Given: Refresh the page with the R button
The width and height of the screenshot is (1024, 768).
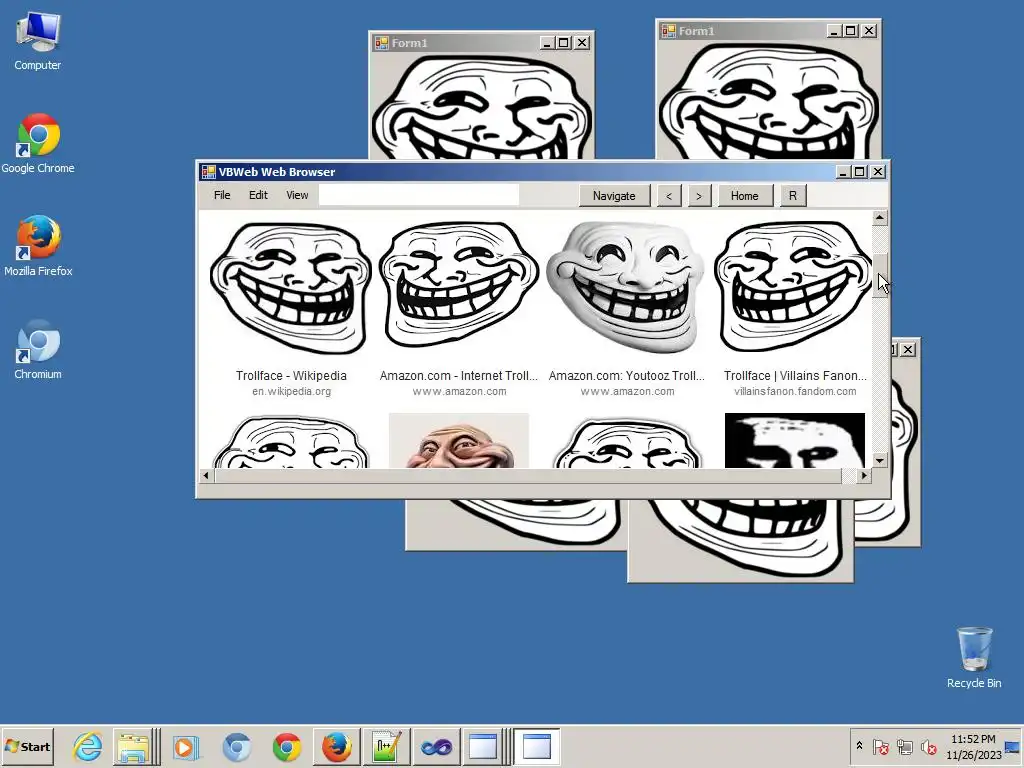Looking at the screenshot, I should tap(793, 196).
